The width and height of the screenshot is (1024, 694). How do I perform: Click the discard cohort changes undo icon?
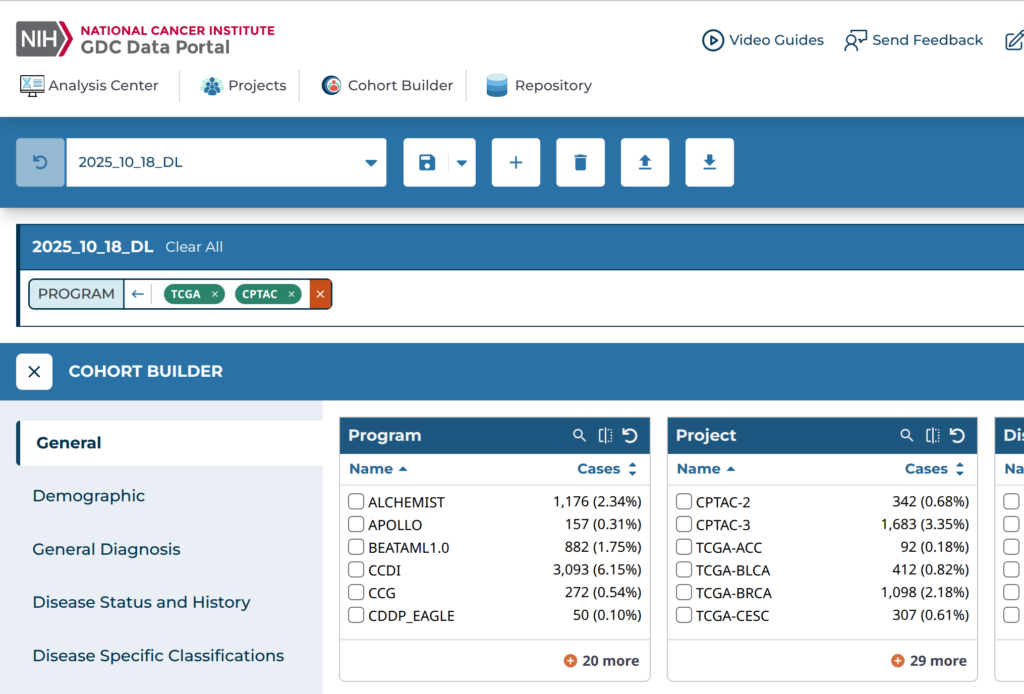click(x=41, y=162)
